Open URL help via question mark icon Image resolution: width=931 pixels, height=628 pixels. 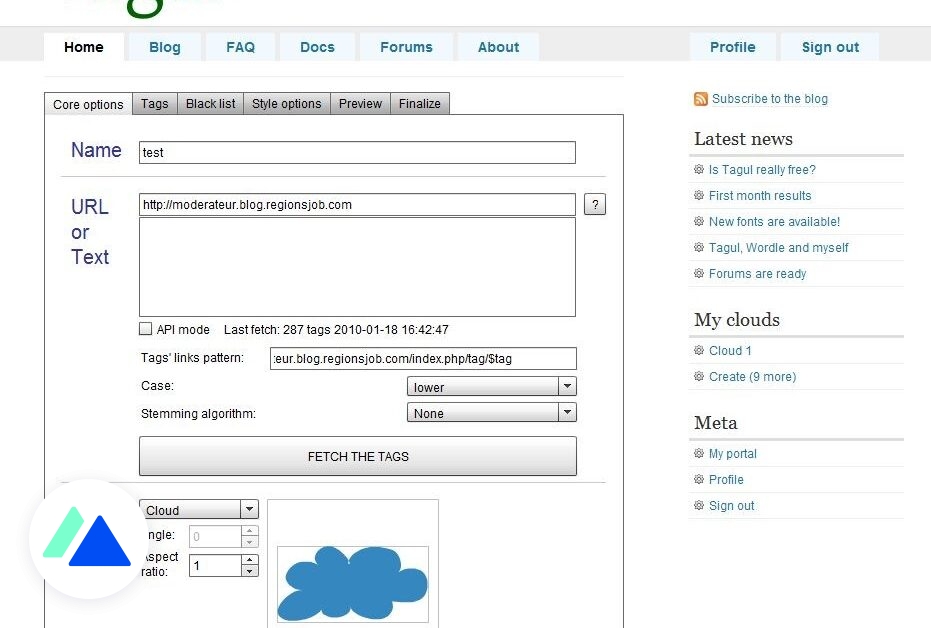(x=595, y=204)
